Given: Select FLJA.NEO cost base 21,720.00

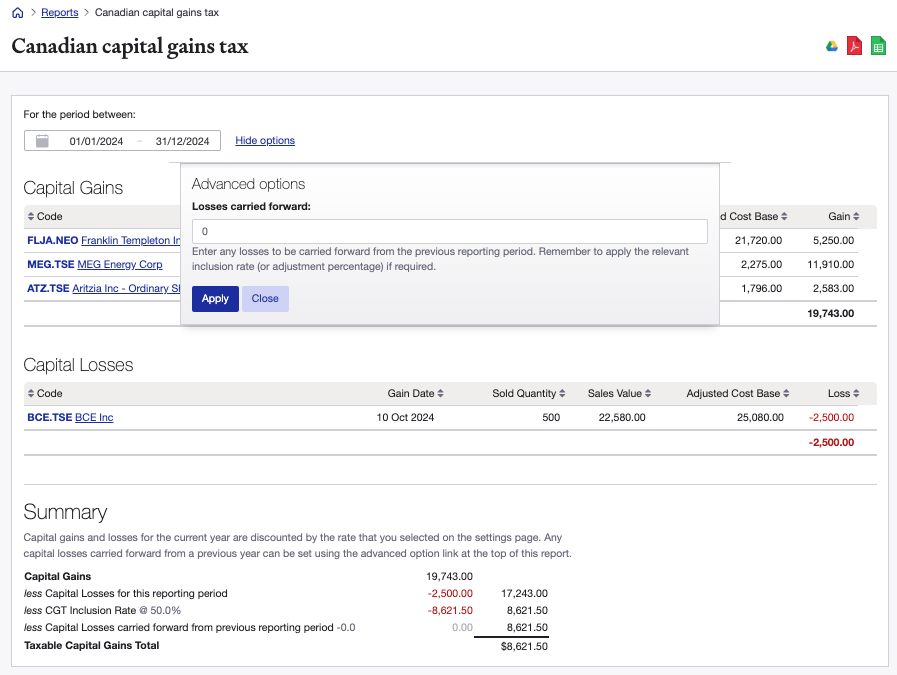Looking at the screenshot, I should tap(758, 240).
